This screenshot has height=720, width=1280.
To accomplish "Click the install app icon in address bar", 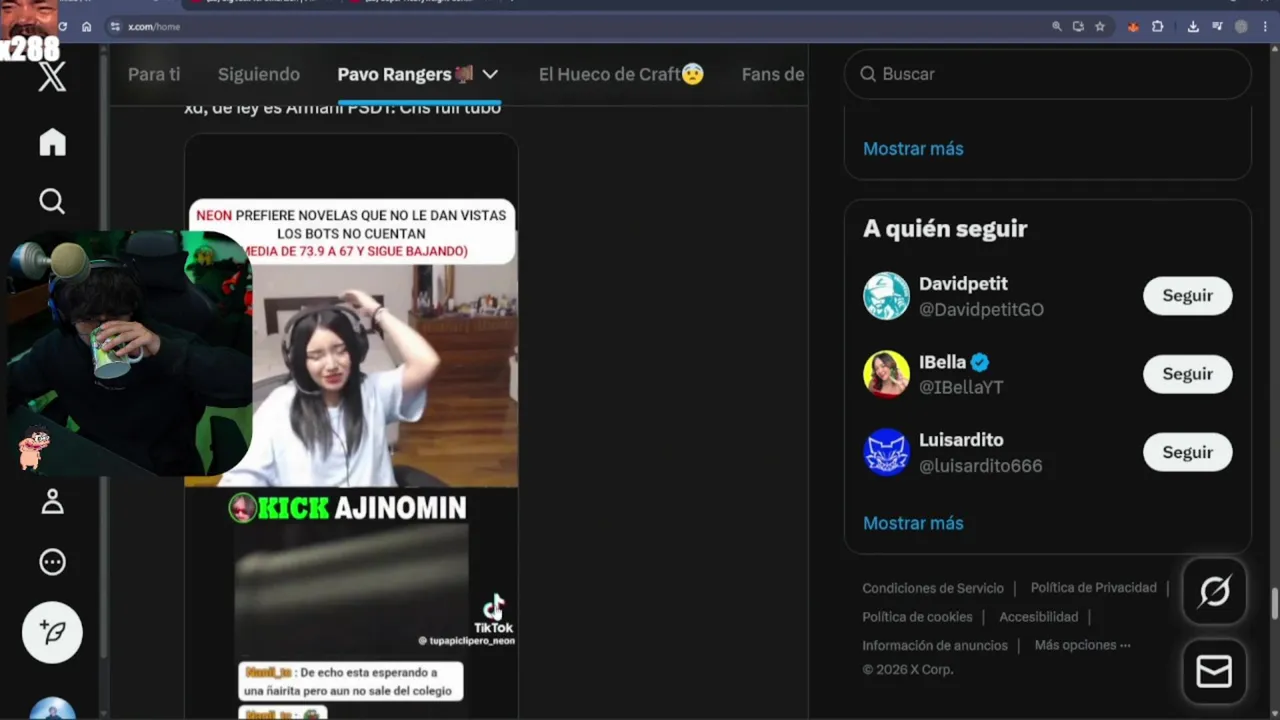I will click(x=1078, y=27).
